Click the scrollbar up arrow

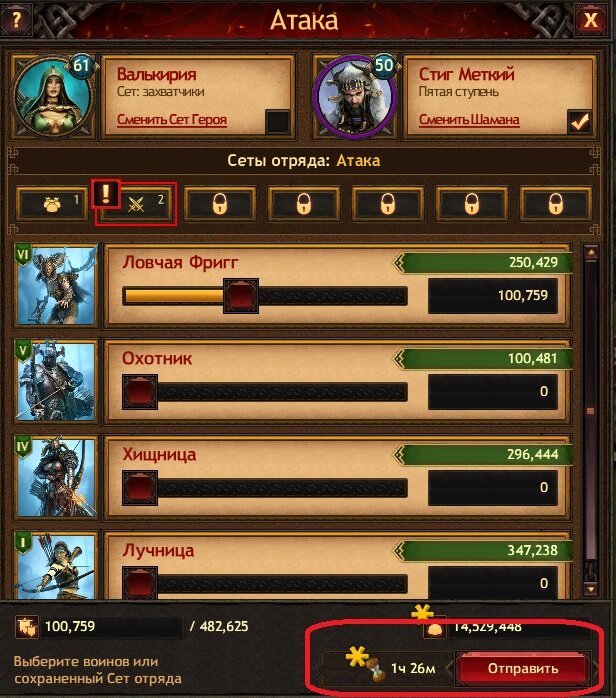click(591, 253)
